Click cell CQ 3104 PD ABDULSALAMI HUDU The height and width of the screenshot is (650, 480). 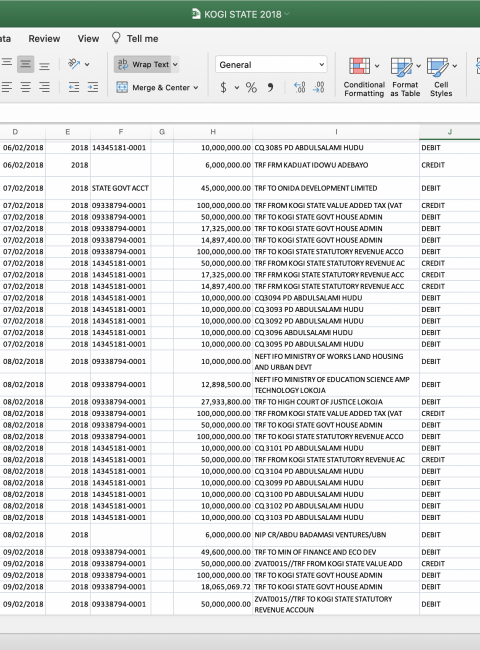click(336, 471)
